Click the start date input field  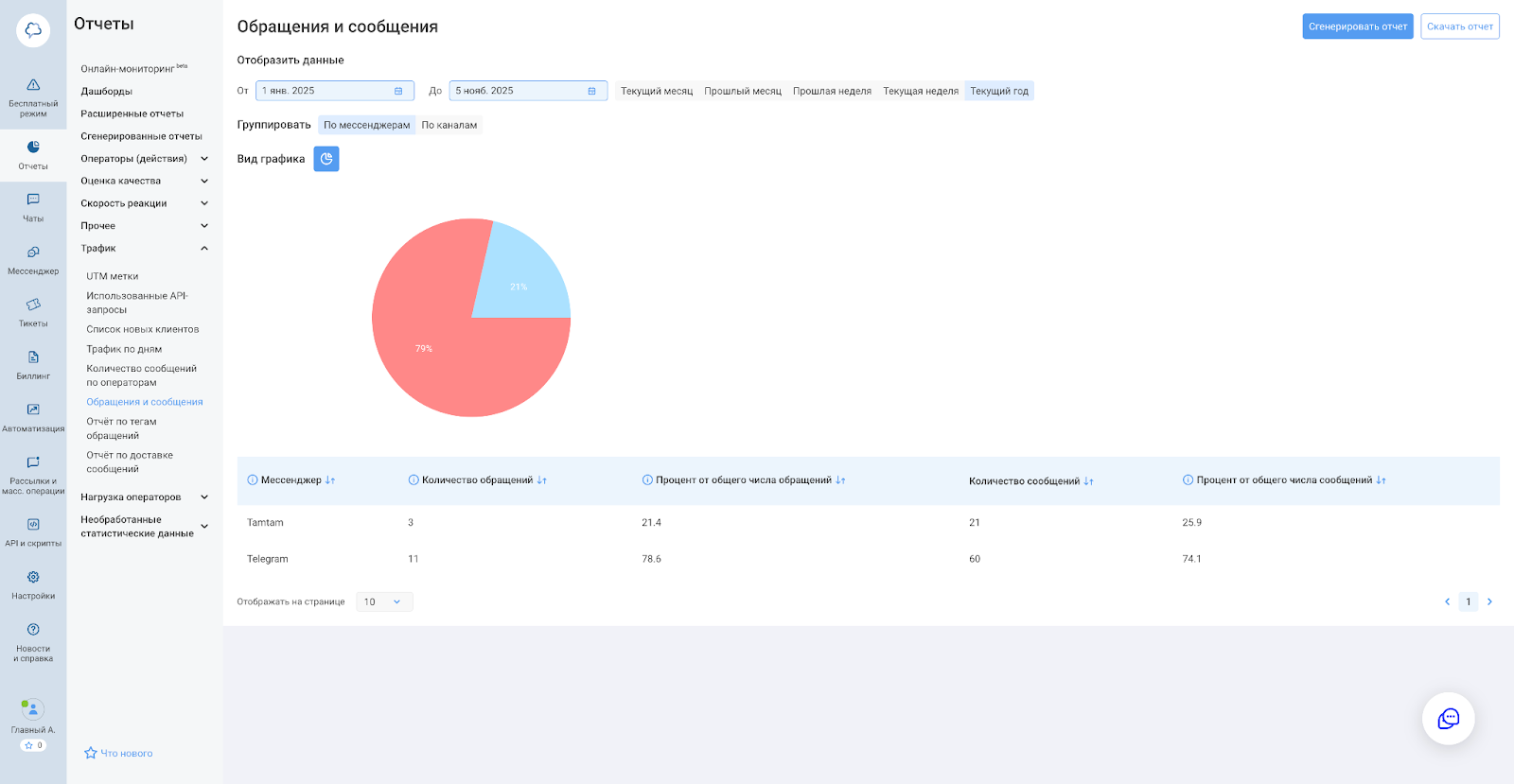click(326, 91)
